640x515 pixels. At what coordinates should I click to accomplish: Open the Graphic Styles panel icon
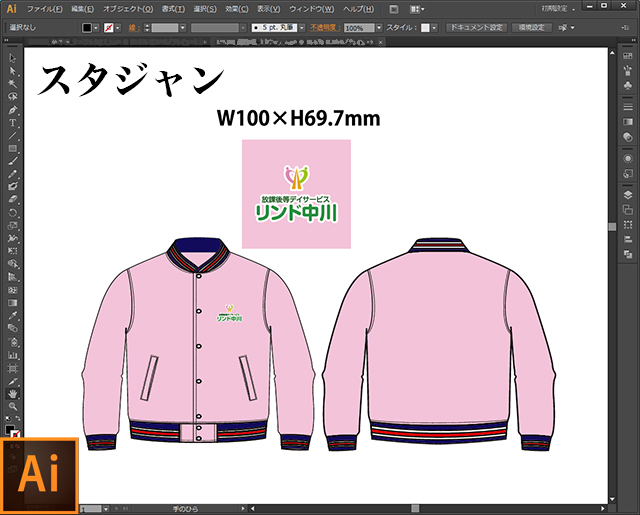(x=628, y=173)
